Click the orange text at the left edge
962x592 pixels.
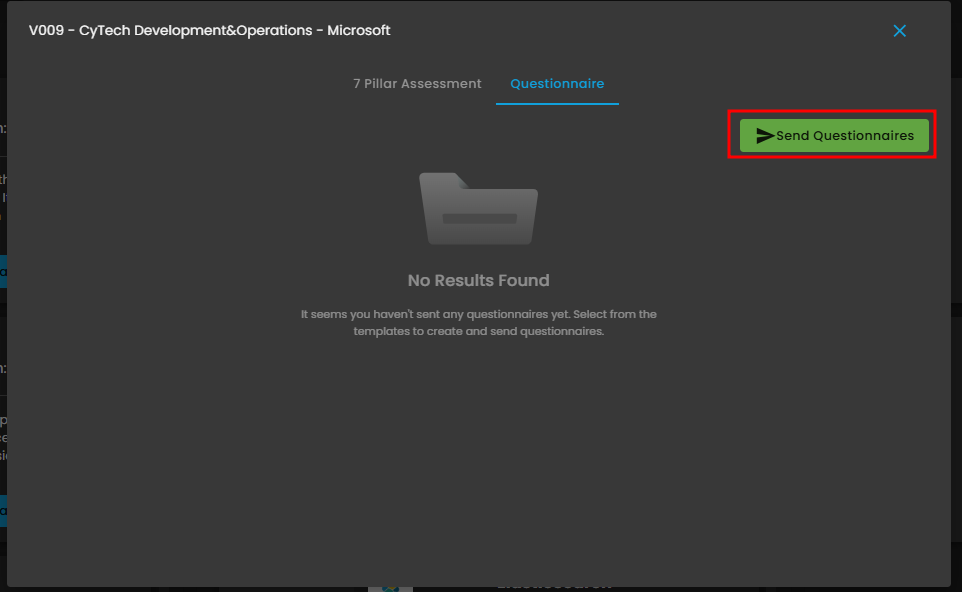3,181
